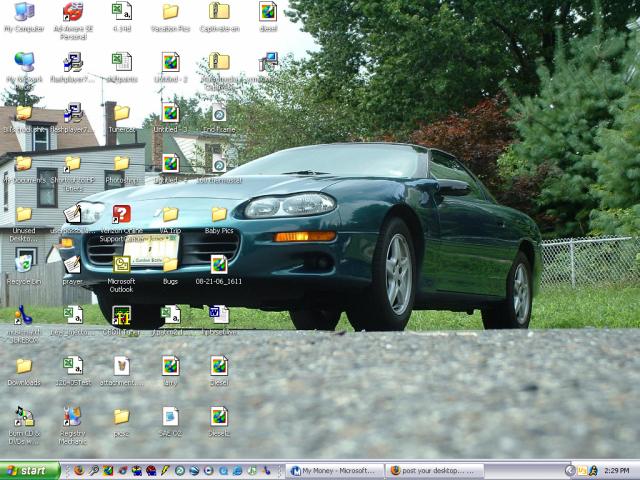Viewport: 640px width, 480px height.
Task: Open the Burn CD & DVDs shortcut
Action: click(23, 416)
